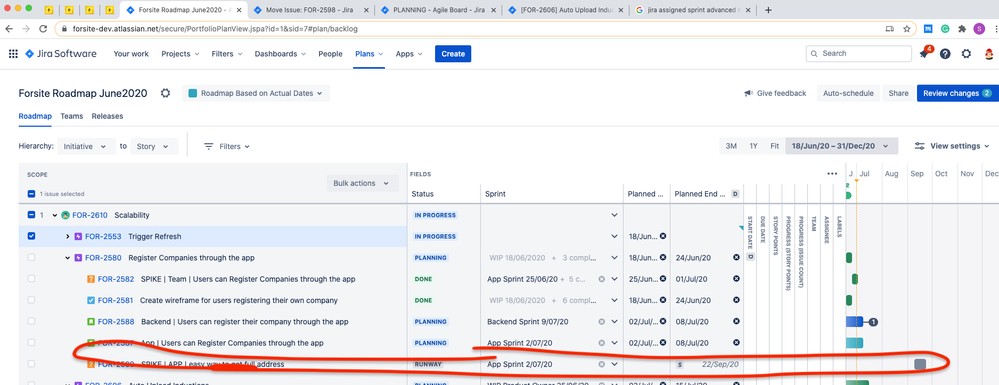Click the spike icon for FOR-2582
The image size is (999, 385).
[x=91, y=279]
